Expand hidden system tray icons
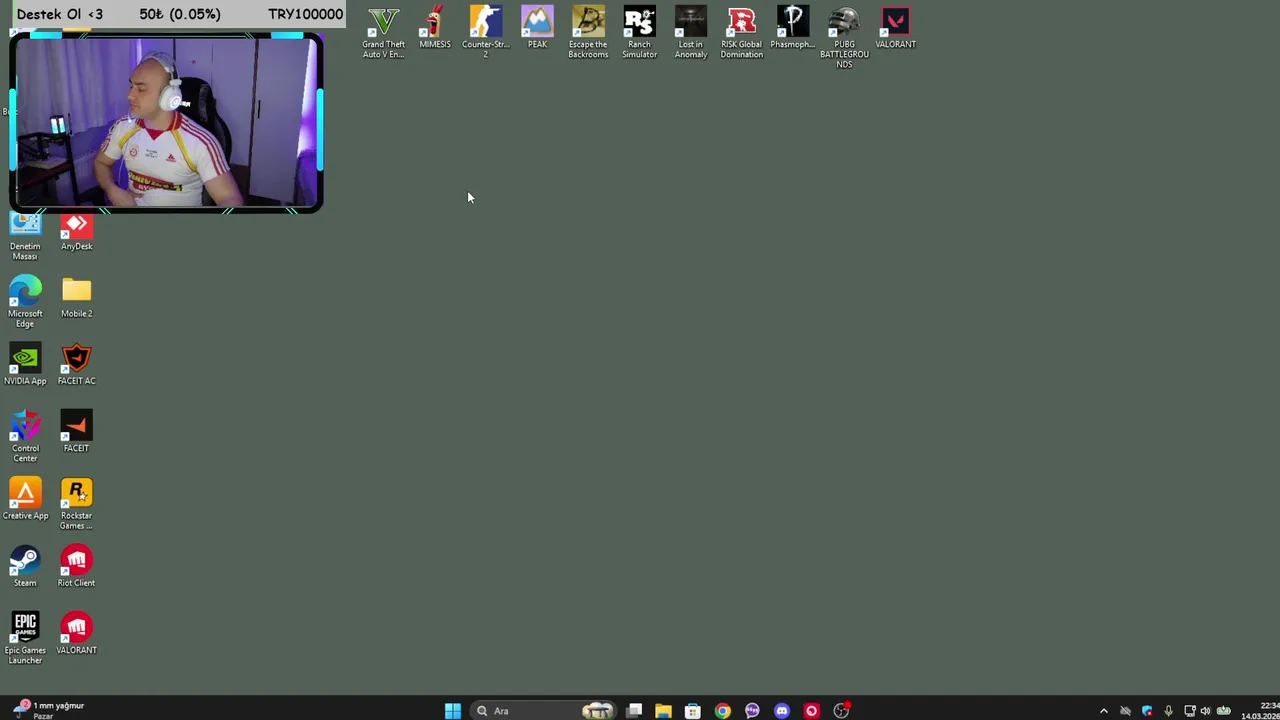The height and width of the screenshot is (720, 1280). 1103,711
